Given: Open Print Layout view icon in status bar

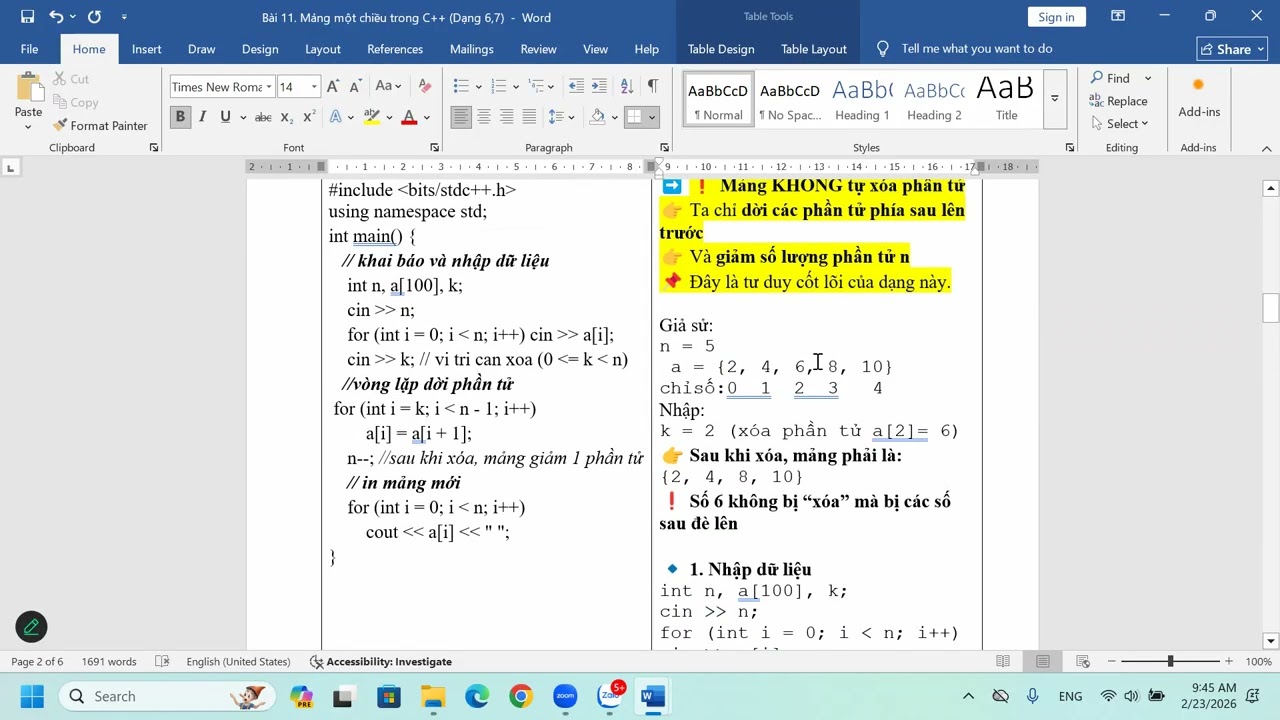Looking at the screenshot, I should tap(1043, 661).
